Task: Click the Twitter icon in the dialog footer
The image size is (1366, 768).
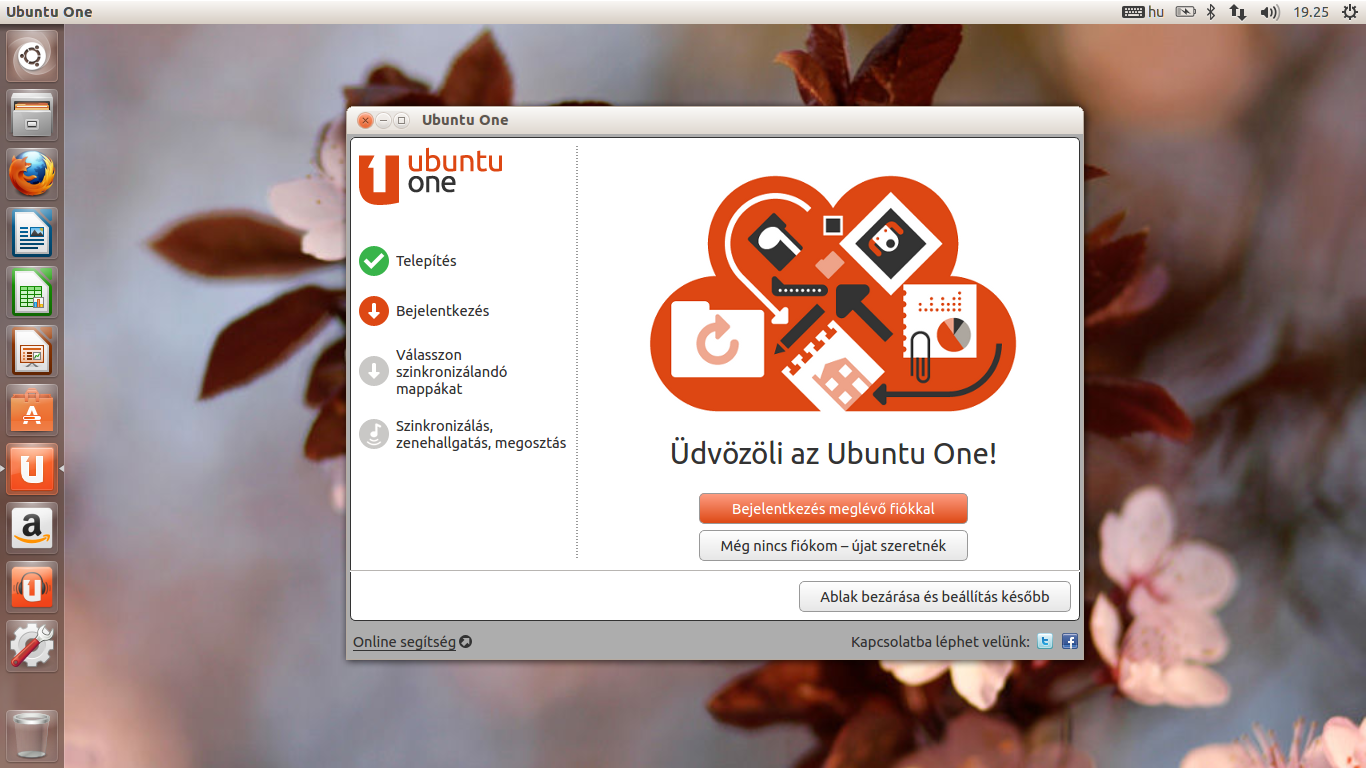Action: pyautogui.click(x=1045, y=642)
